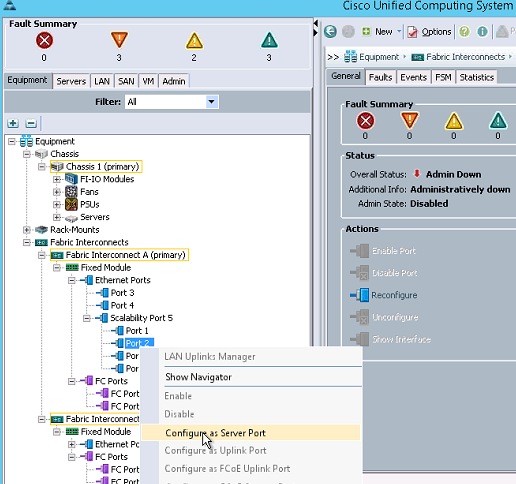Image resolution: width=516 pixels, height=484 pixels.
Task: Expand the Rack-Mounts node
Action: tap(27, 230)
